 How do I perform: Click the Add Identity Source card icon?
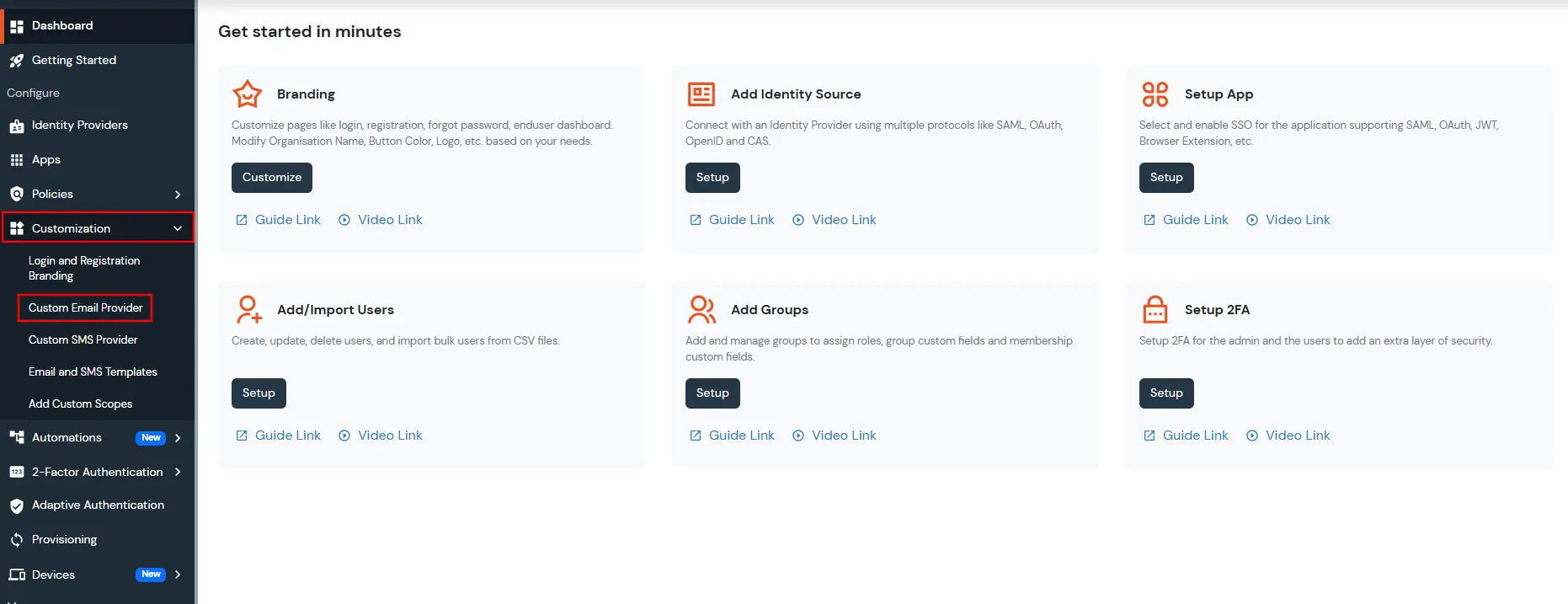click(701, 94)
